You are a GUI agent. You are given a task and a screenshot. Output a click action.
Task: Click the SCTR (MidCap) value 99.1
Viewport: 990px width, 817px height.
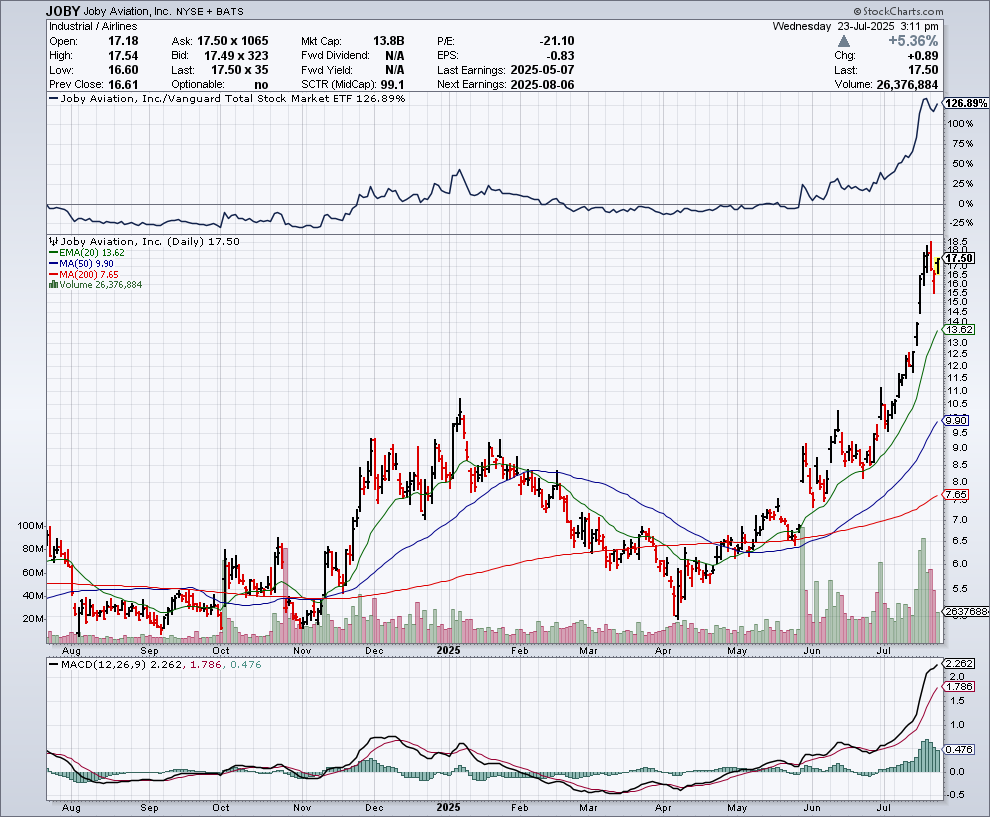tap(392, 85)
